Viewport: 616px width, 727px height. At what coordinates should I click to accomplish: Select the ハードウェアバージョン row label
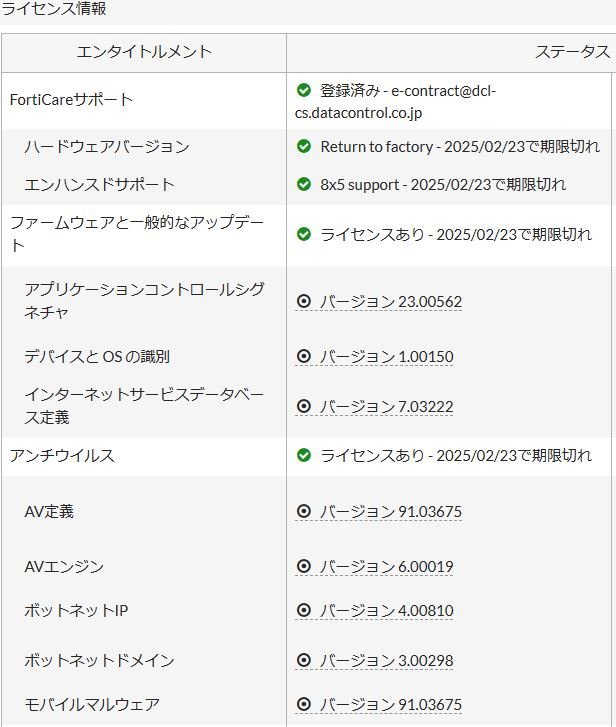(107, 147)
